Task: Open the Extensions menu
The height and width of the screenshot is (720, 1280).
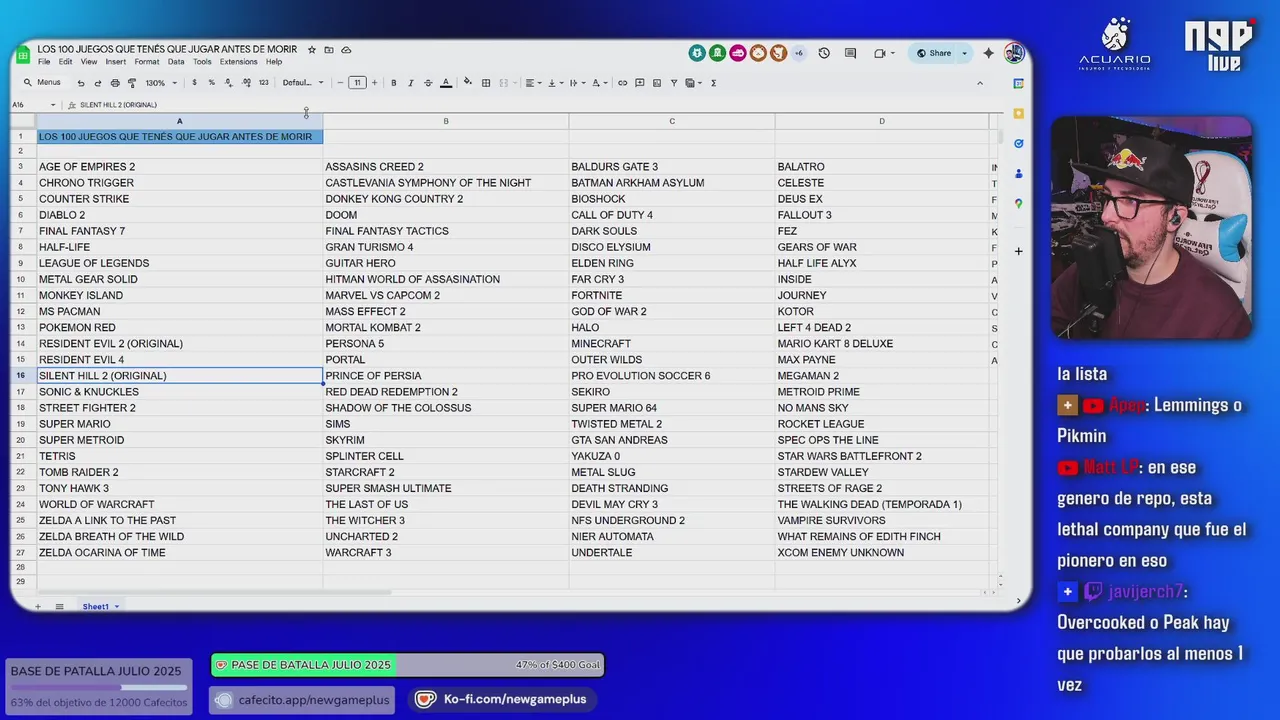Action: [239, 62]
